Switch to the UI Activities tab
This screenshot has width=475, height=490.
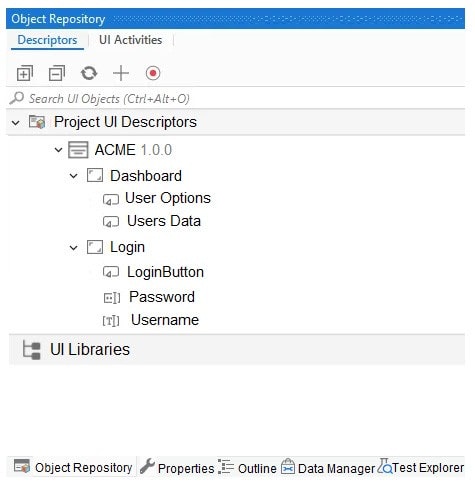[x=130, y=40]
